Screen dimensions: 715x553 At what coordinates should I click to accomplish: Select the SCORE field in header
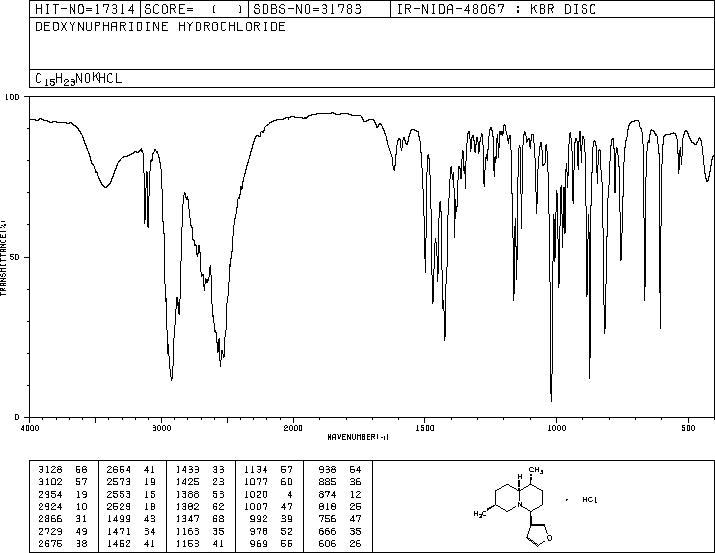coord(188,9)
